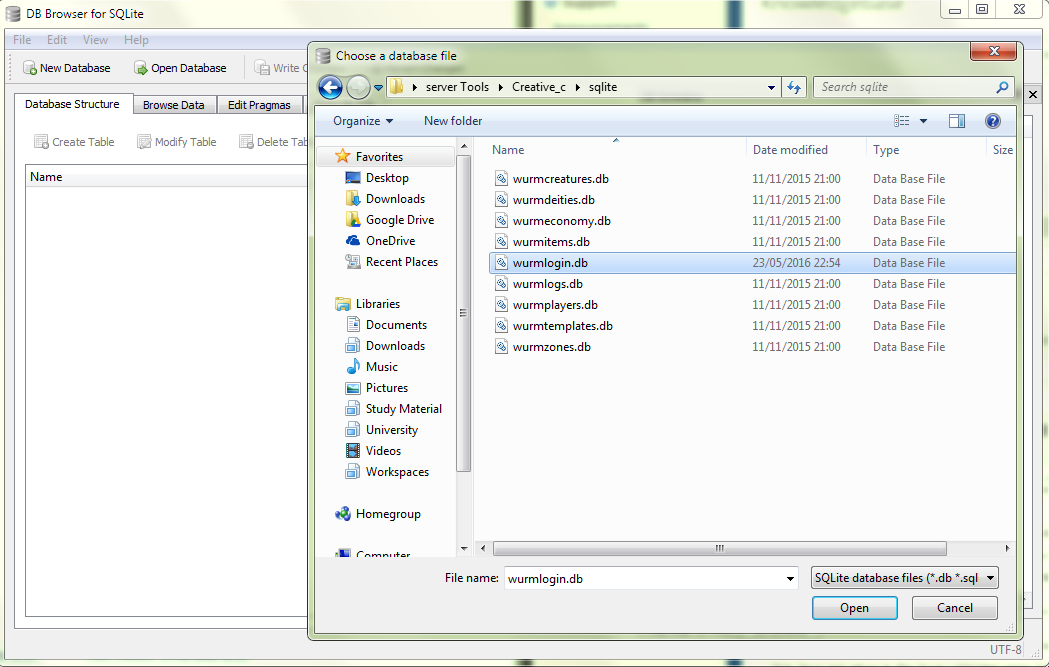This screenshot has width=1049, height=667.
Task: Create a New folder
Action: pos(453,121)
